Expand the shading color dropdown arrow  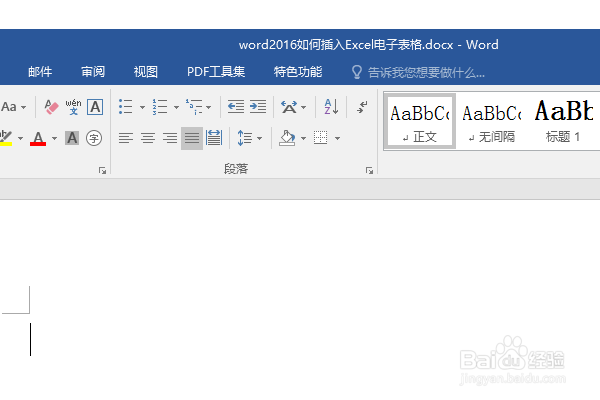point(303,138)
